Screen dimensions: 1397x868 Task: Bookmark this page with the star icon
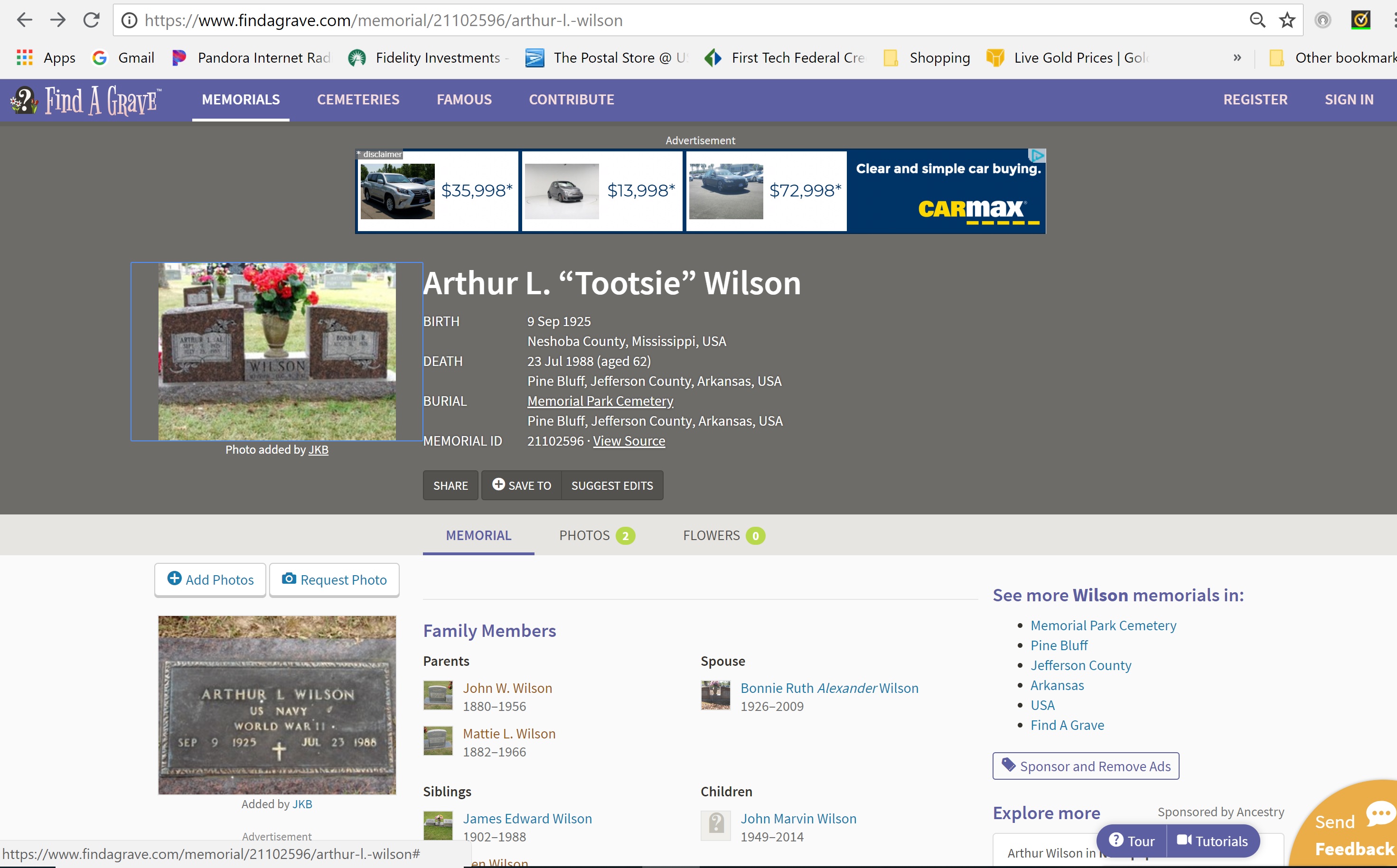(x=1287, y=20)
